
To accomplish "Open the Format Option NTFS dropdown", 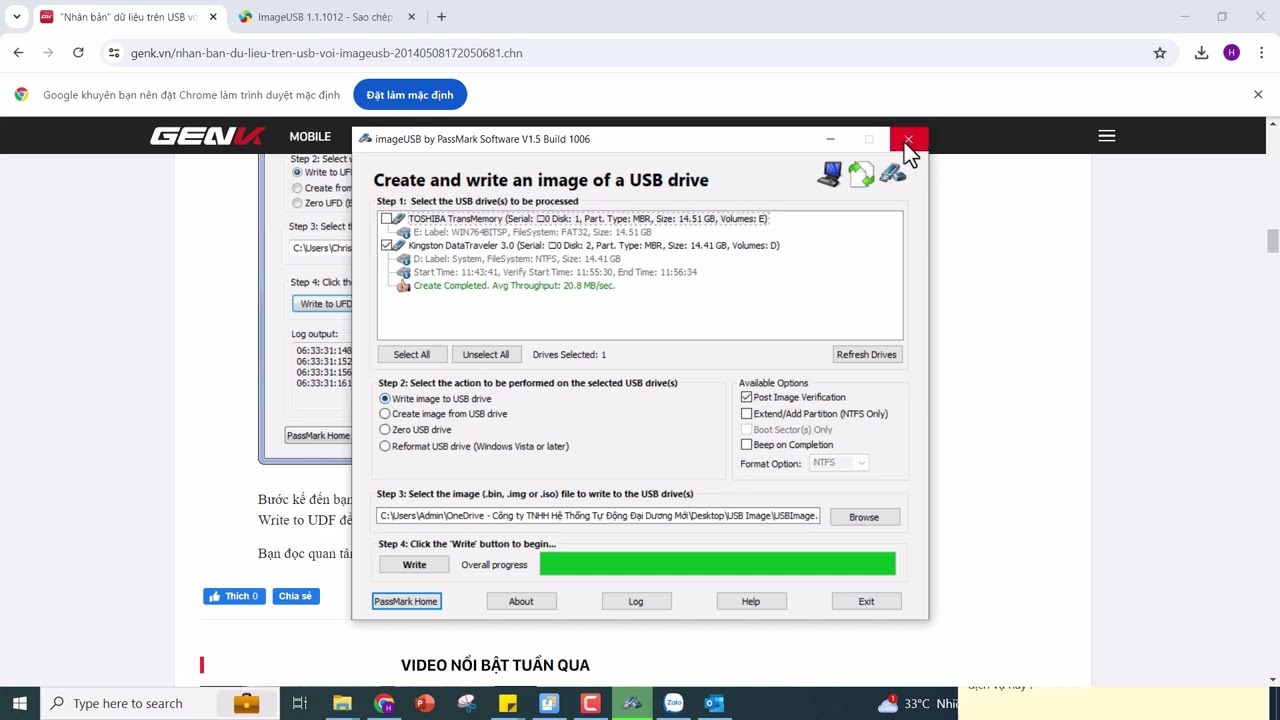I will (839, 463).
